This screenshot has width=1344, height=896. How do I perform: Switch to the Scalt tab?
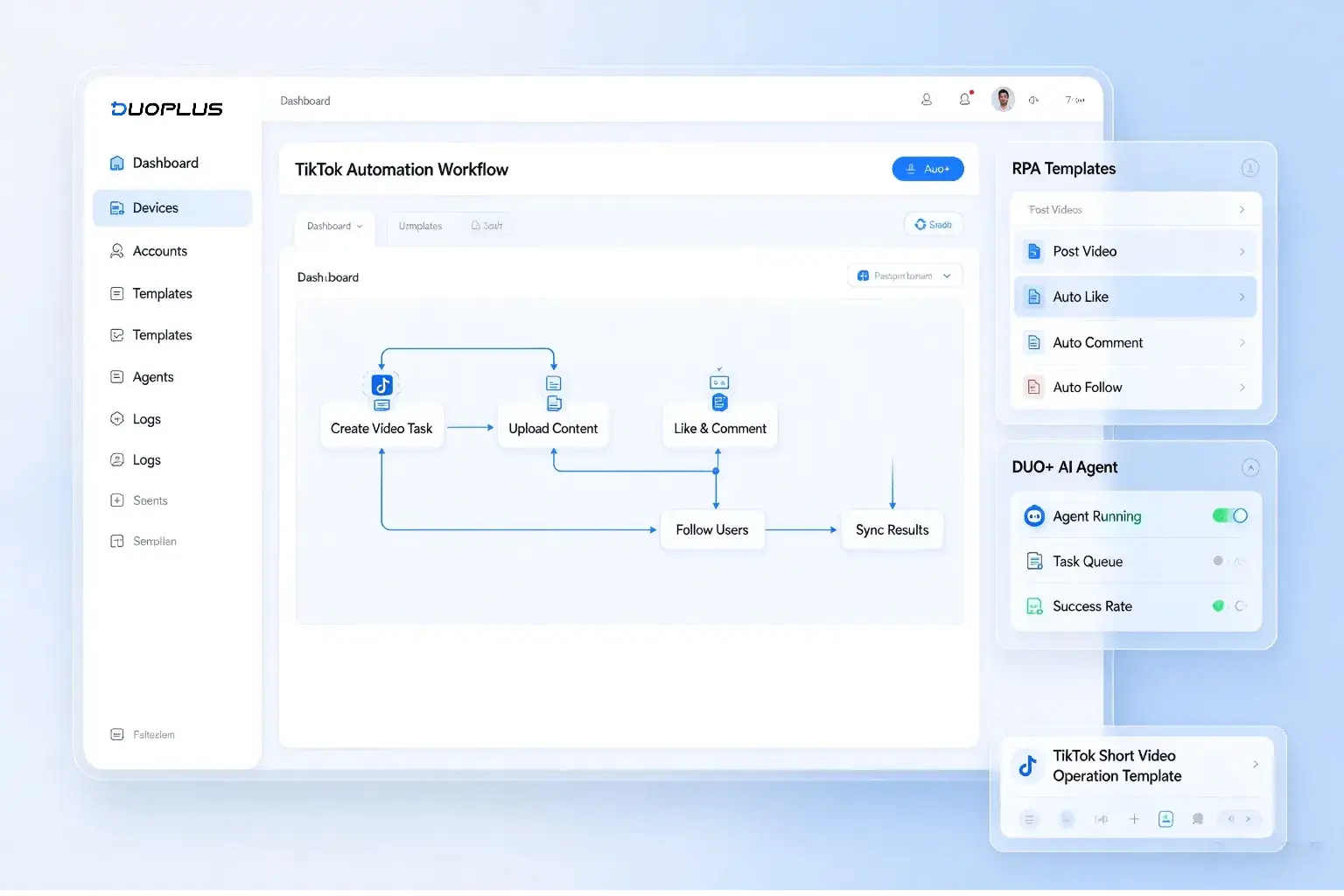[487, 226]
